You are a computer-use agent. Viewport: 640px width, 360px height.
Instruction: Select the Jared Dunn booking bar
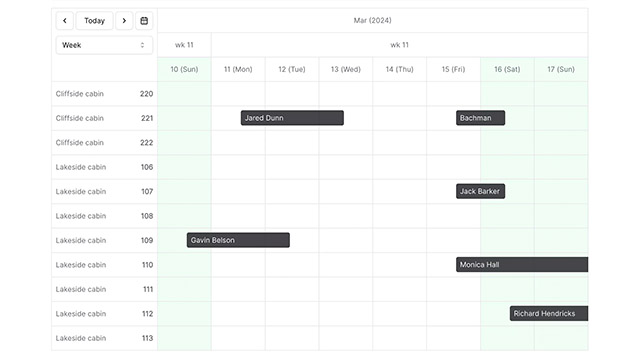[292, 118]
